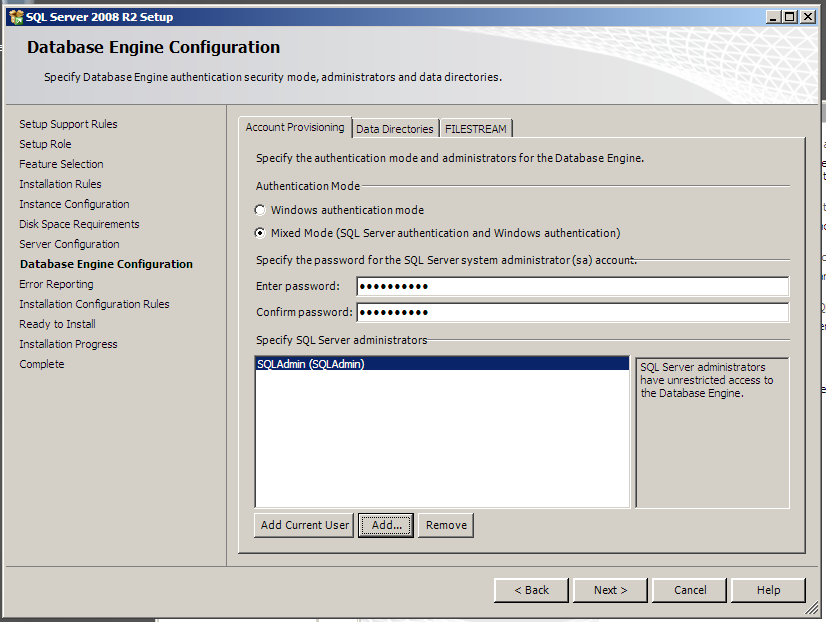Click Disk Space Requirements step
This screenshot has height=622, width=826.
click(79, 224)
